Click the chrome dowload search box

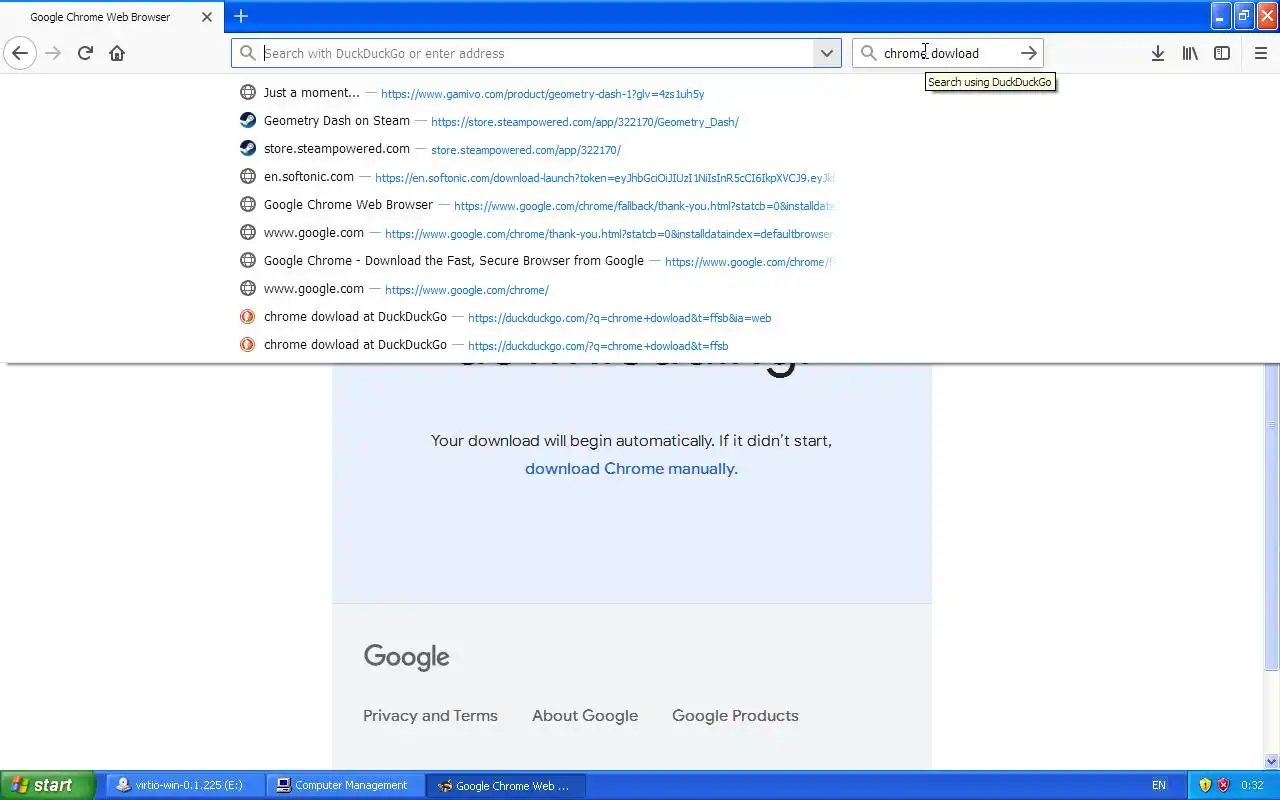coord(946,53)
